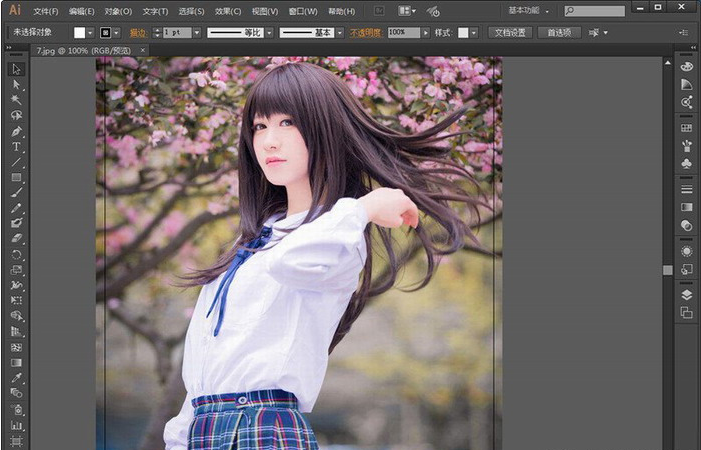Open the 效果(C) menu
Viewport: 701px width, 450px height.
click(x=228, y=11)
